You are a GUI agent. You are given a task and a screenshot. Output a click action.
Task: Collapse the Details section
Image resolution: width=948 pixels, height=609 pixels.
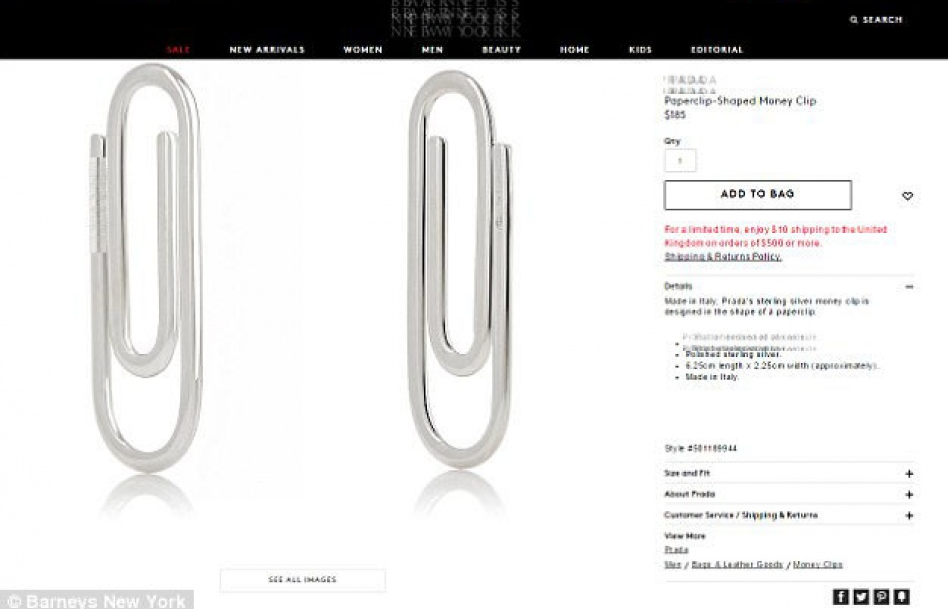pos(909,287)
